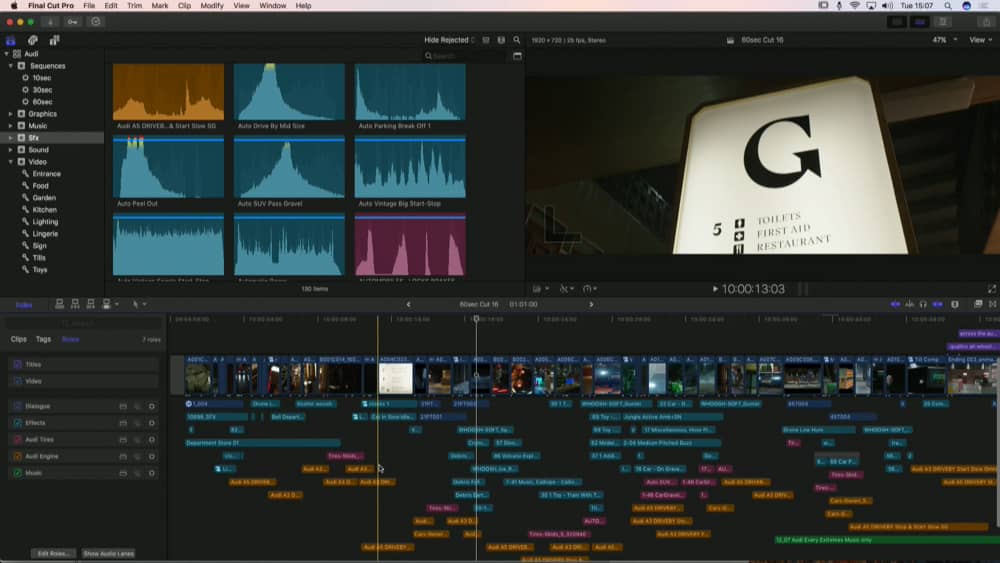Open the Libraries sidebar icon
Screen dimensions: 1000x563
pos(10,40)
